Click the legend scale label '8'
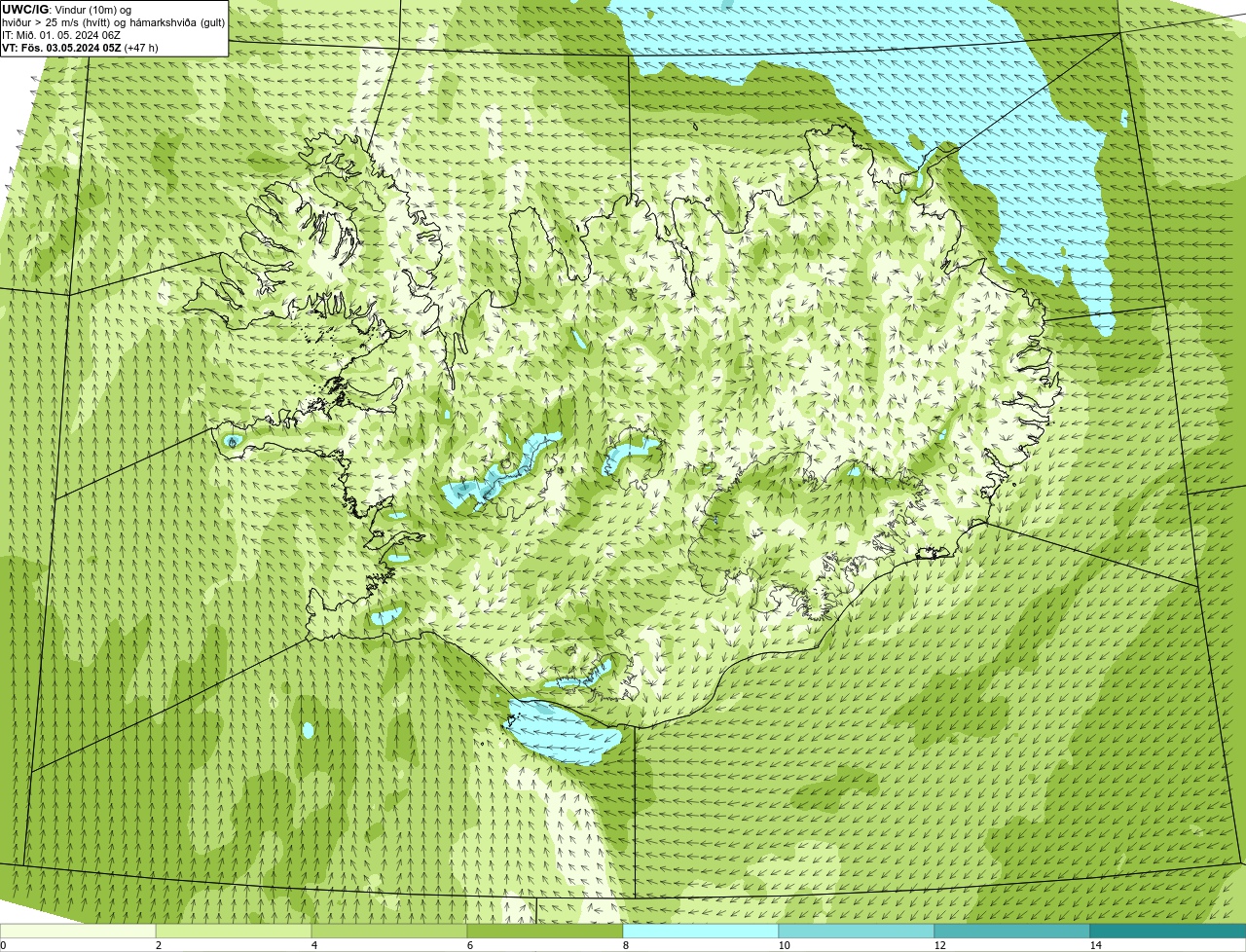The height and width of the screenshot is (952, 1246). point(625,945)
